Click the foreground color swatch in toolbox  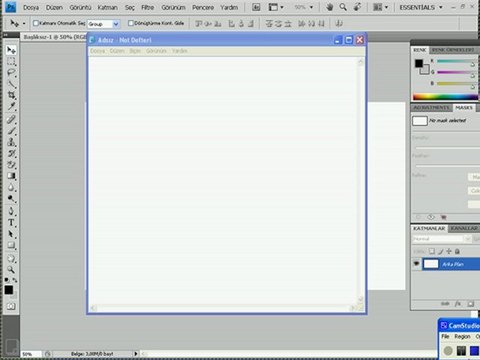(x=9, y=290)
